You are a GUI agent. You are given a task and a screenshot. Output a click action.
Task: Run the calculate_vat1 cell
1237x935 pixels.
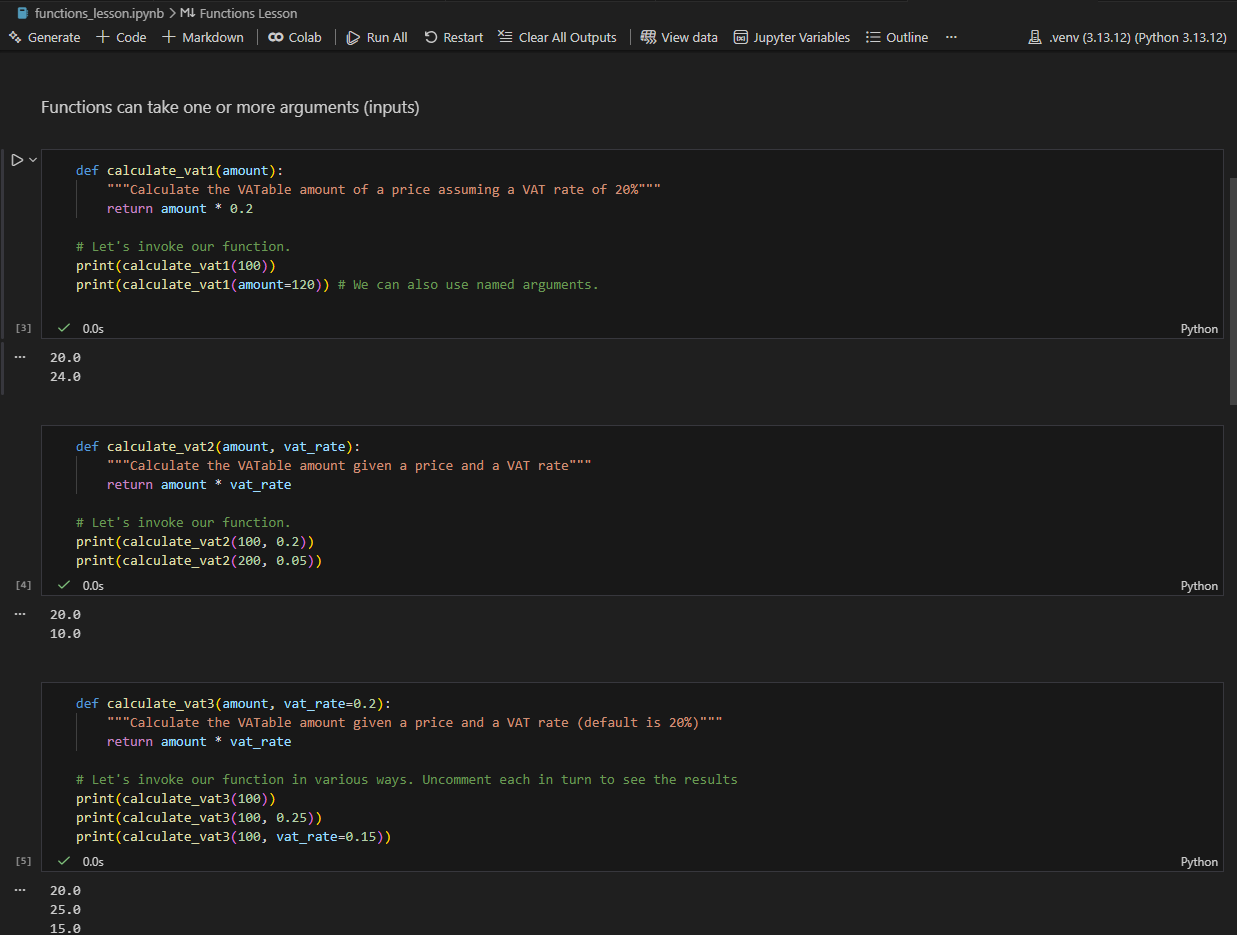(17, 159)
